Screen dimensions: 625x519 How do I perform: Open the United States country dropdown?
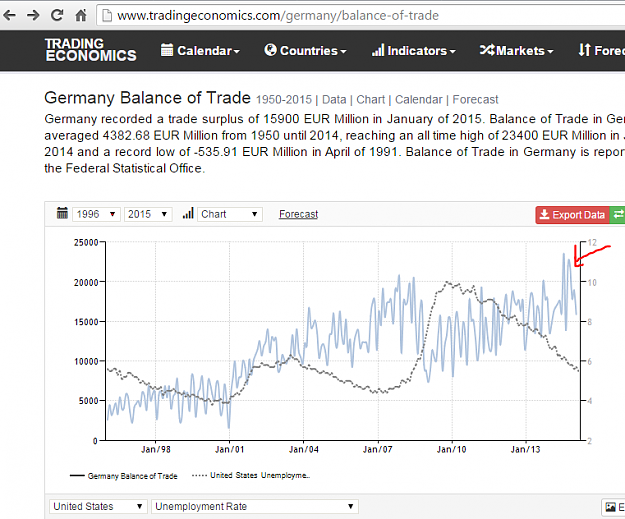(x=98, y=507)
